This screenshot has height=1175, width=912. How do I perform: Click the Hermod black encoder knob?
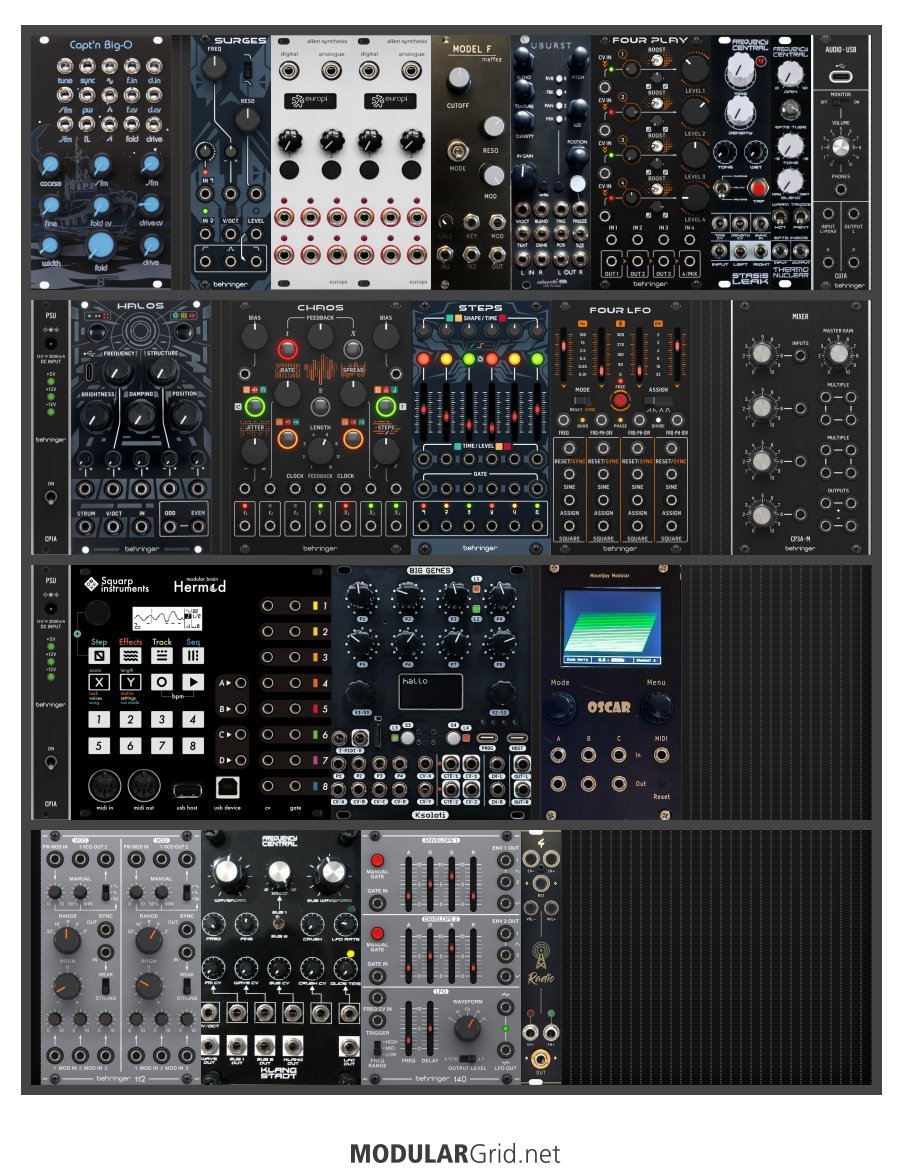tap(97, 613)
